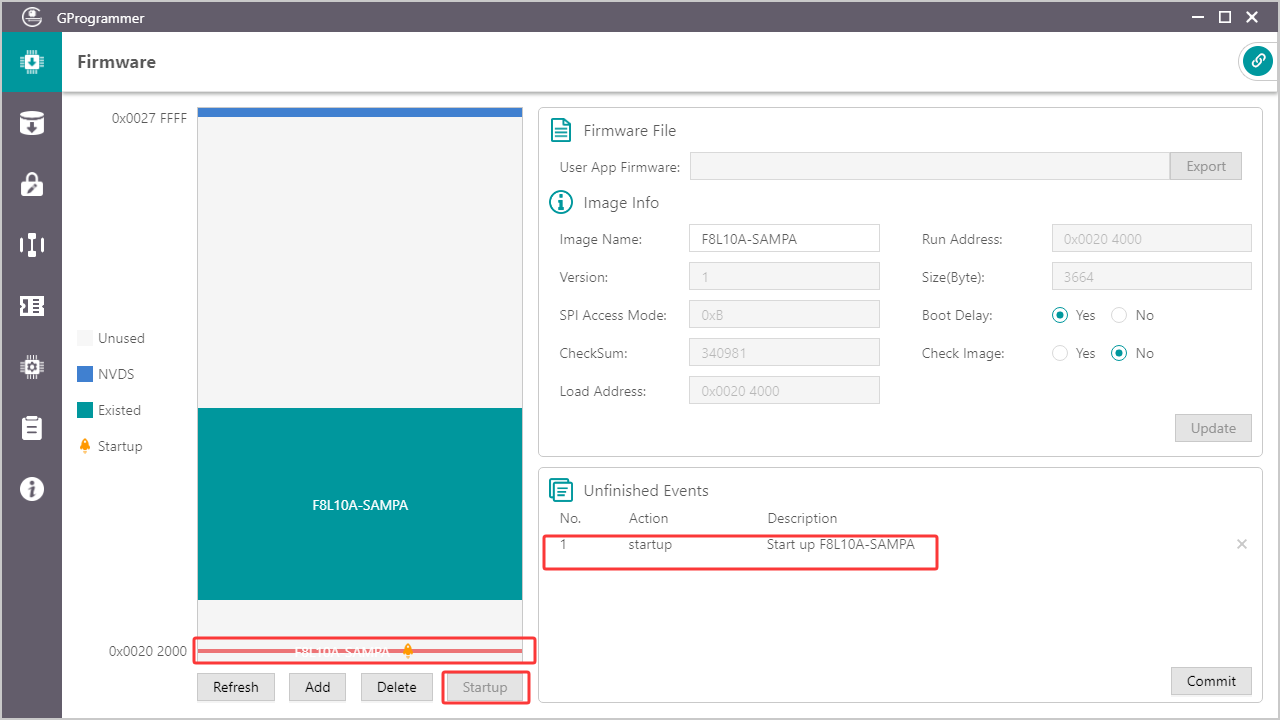
Task: Open the About info sidebar icon
Action: click(31, 489)
